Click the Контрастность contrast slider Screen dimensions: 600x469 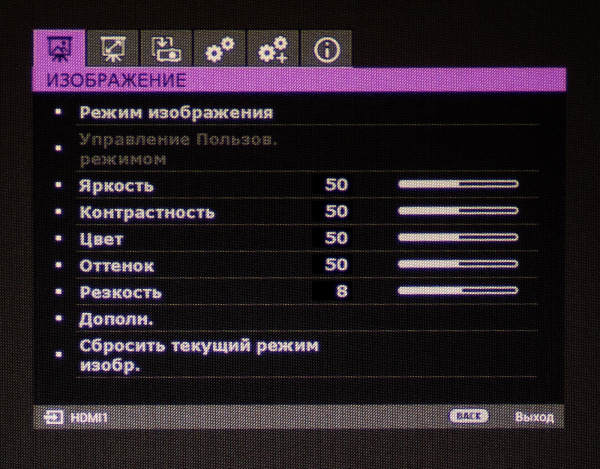[457, 212]
